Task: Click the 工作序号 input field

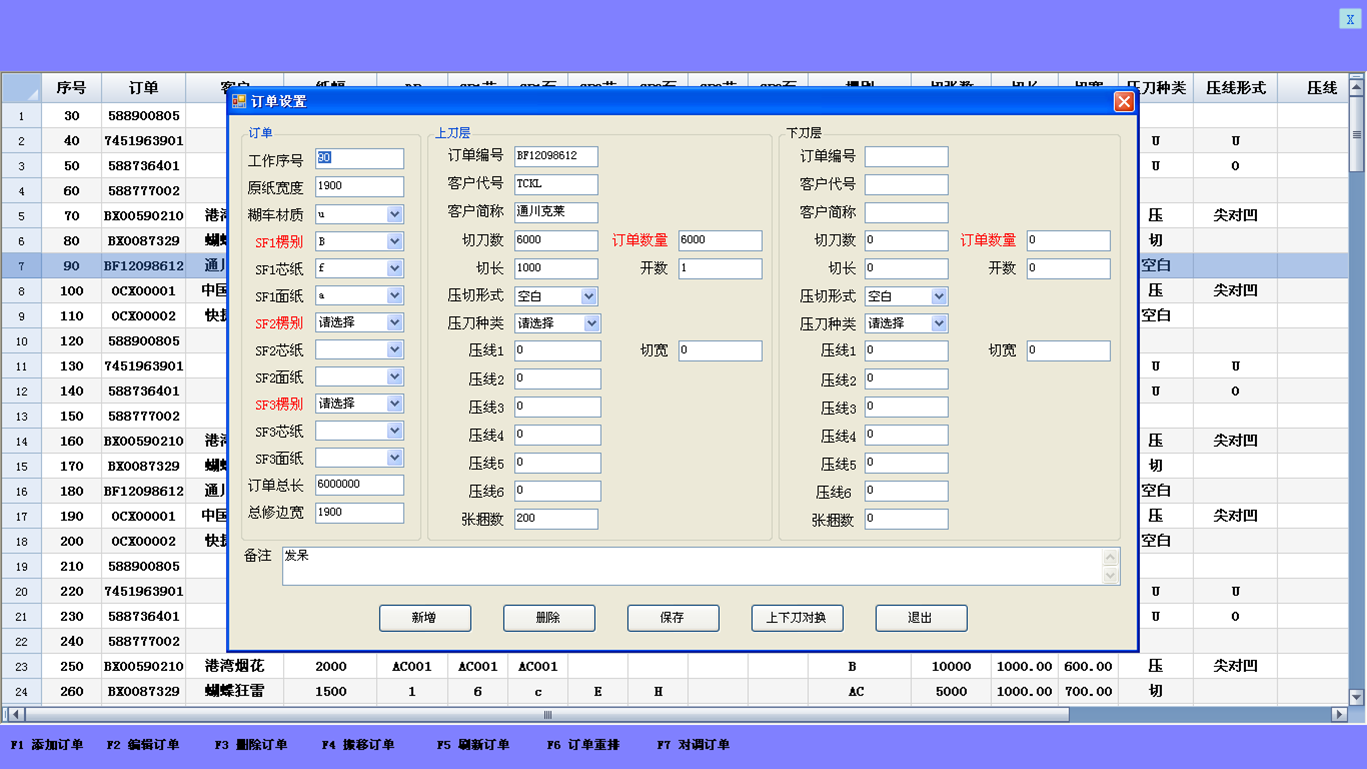Action: click(359, 159)
